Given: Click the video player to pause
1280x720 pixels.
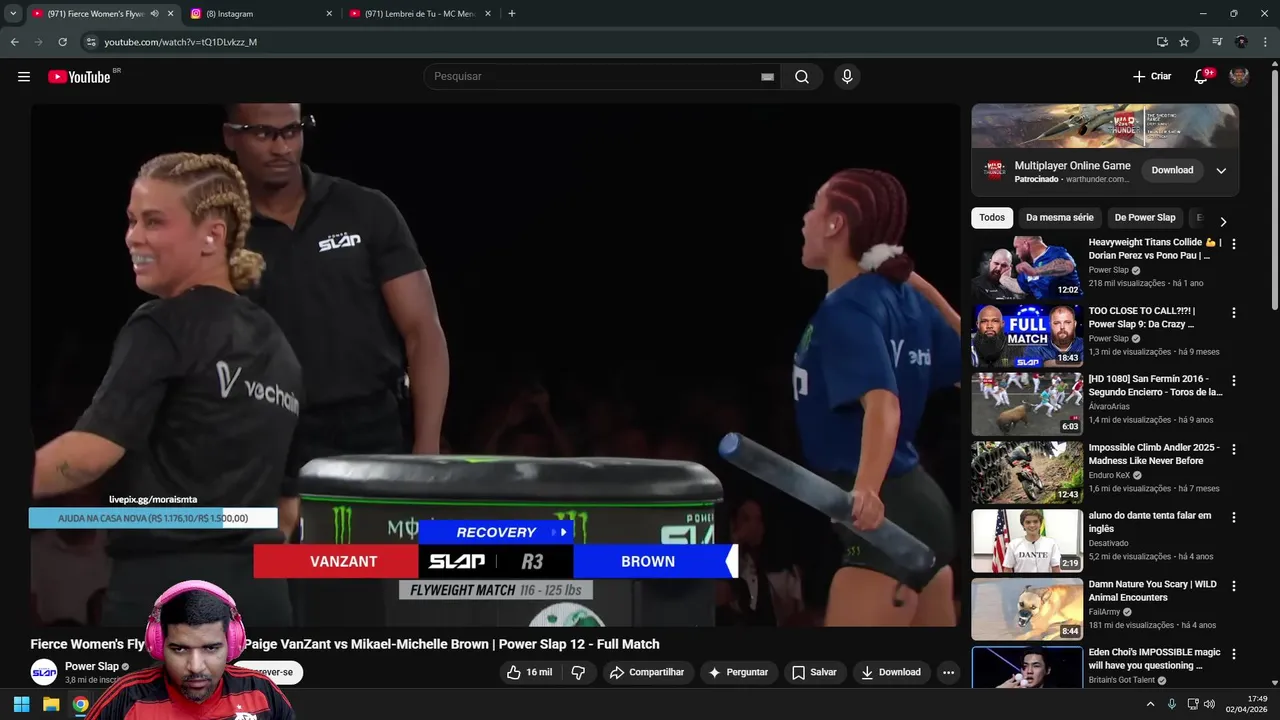Looking at the screenshot, I should 495,365.
